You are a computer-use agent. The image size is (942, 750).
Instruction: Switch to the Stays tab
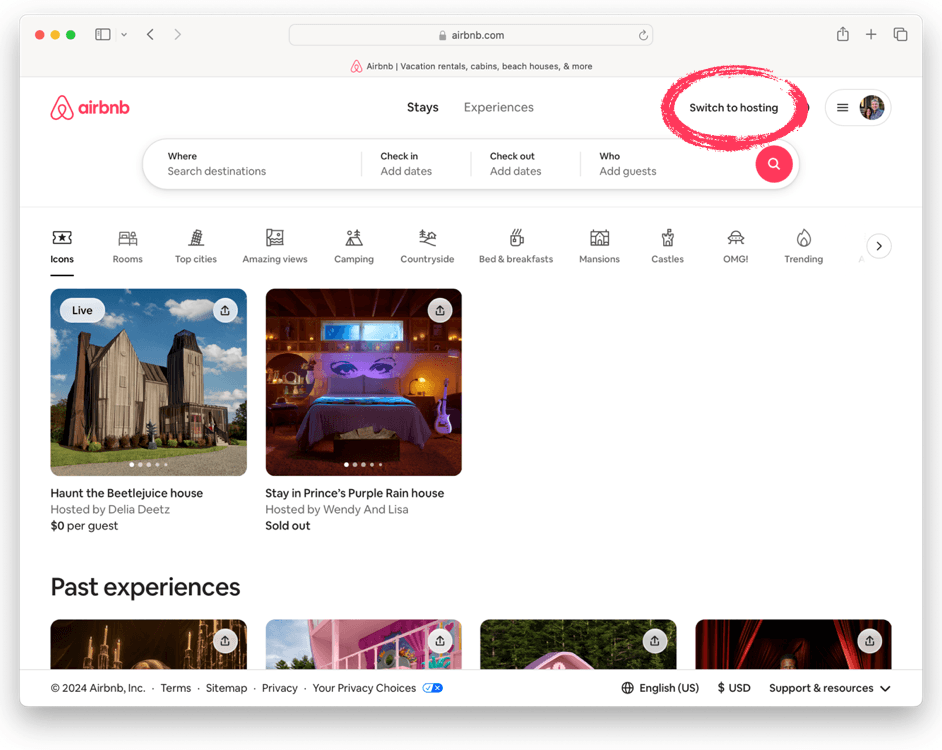point(422,107)
